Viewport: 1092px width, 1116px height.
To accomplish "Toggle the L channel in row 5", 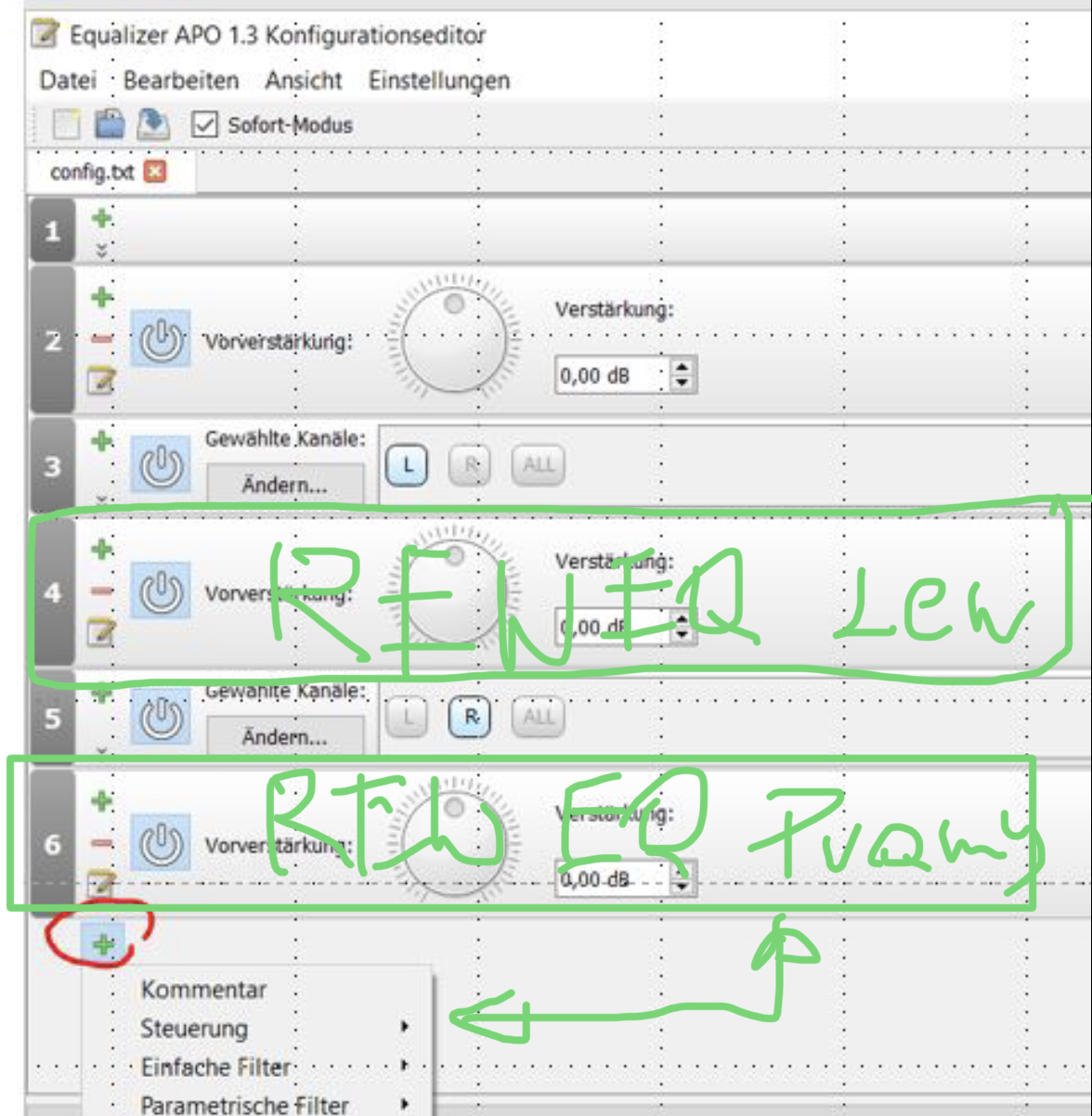I will coord(408,717).
